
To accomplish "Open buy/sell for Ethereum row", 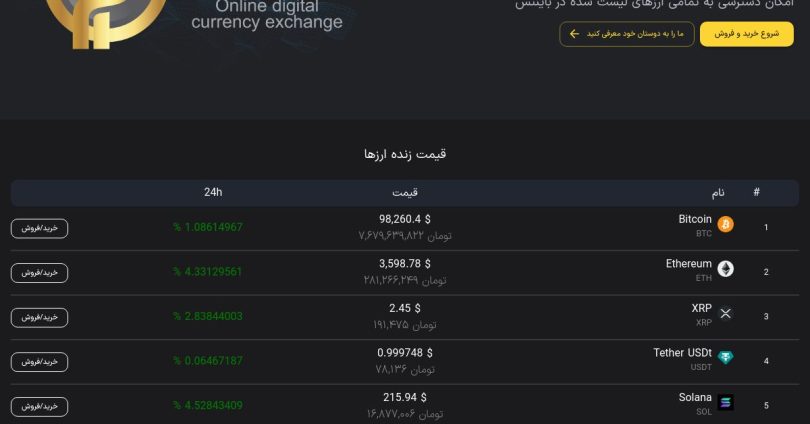I will coord(40,272).
